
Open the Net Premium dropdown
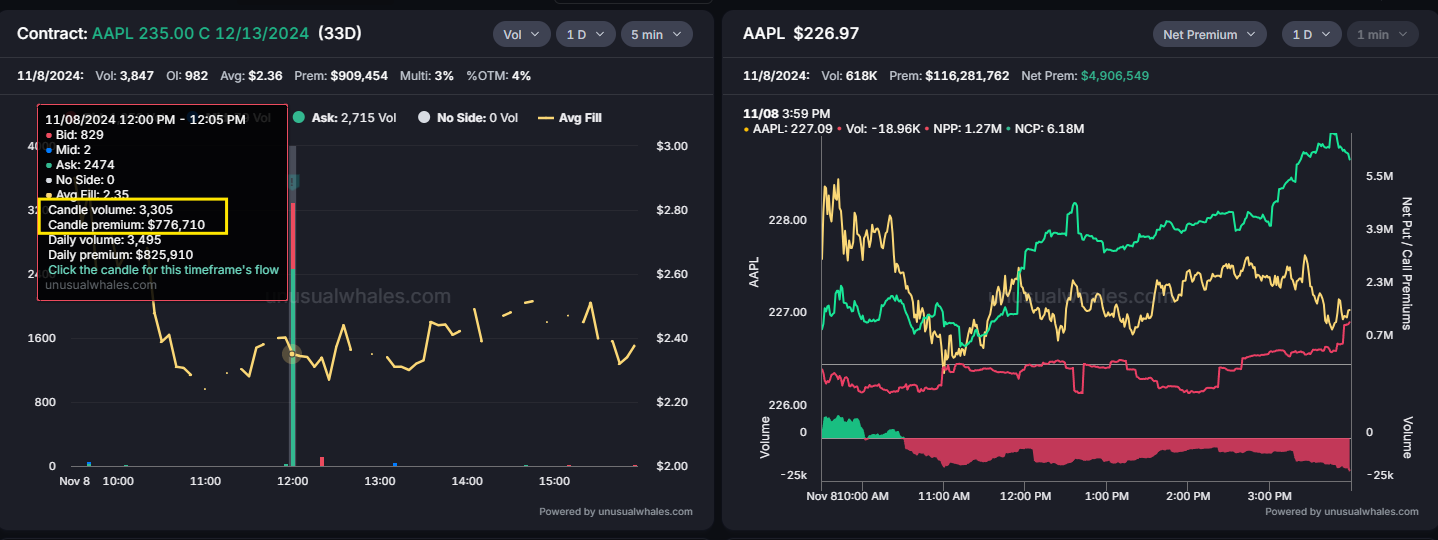[1209, 34]
